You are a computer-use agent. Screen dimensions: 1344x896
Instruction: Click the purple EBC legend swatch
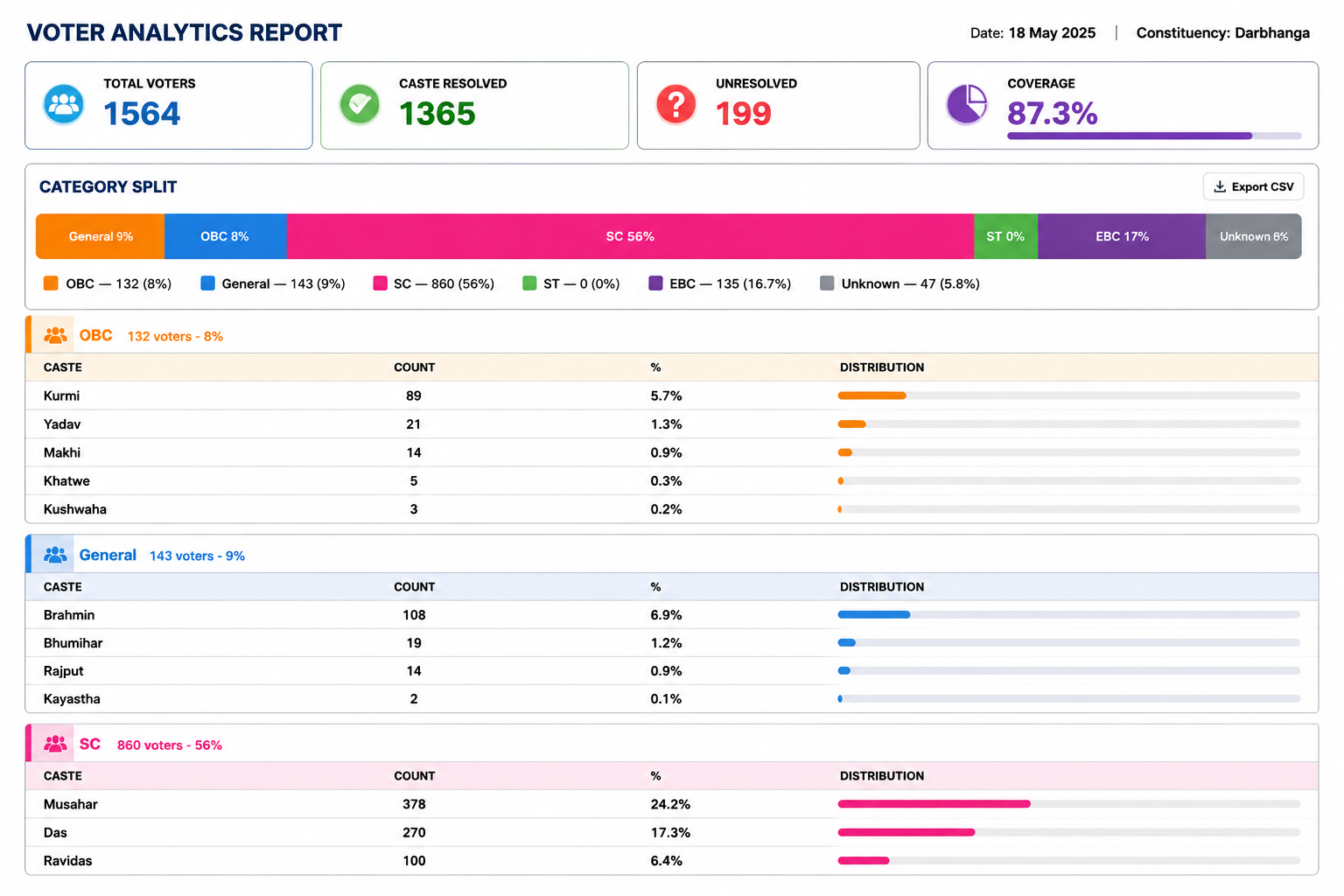tap(655, 283)
